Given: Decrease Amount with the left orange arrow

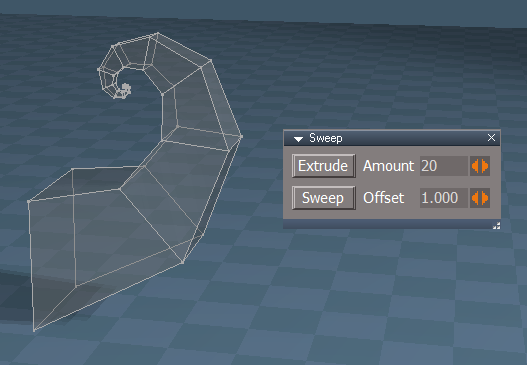Looking at the screenshot, I should point(475,166).
